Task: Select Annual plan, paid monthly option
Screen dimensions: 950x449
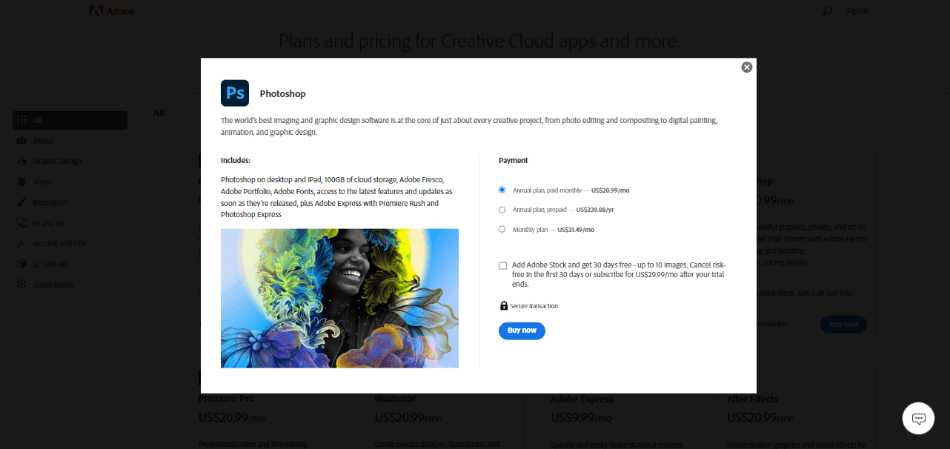Action: [502, 190]
